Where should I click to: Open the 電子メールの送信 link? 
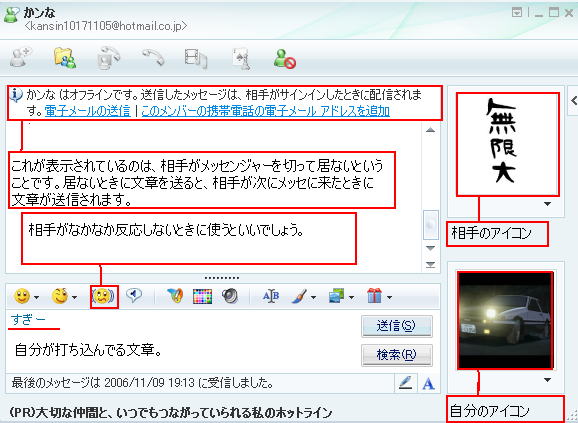coord(88,111)
